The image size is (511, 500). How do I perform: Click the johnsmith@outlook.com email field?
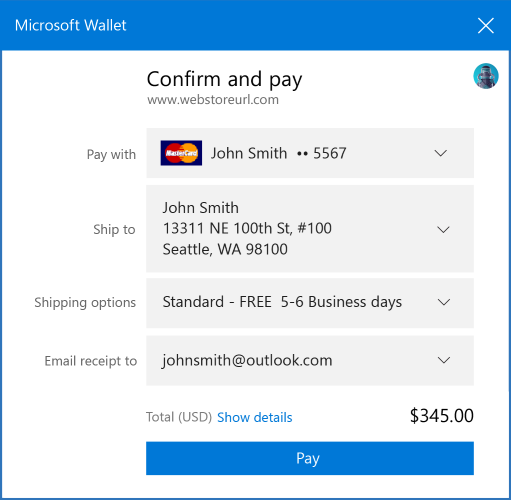310,361
